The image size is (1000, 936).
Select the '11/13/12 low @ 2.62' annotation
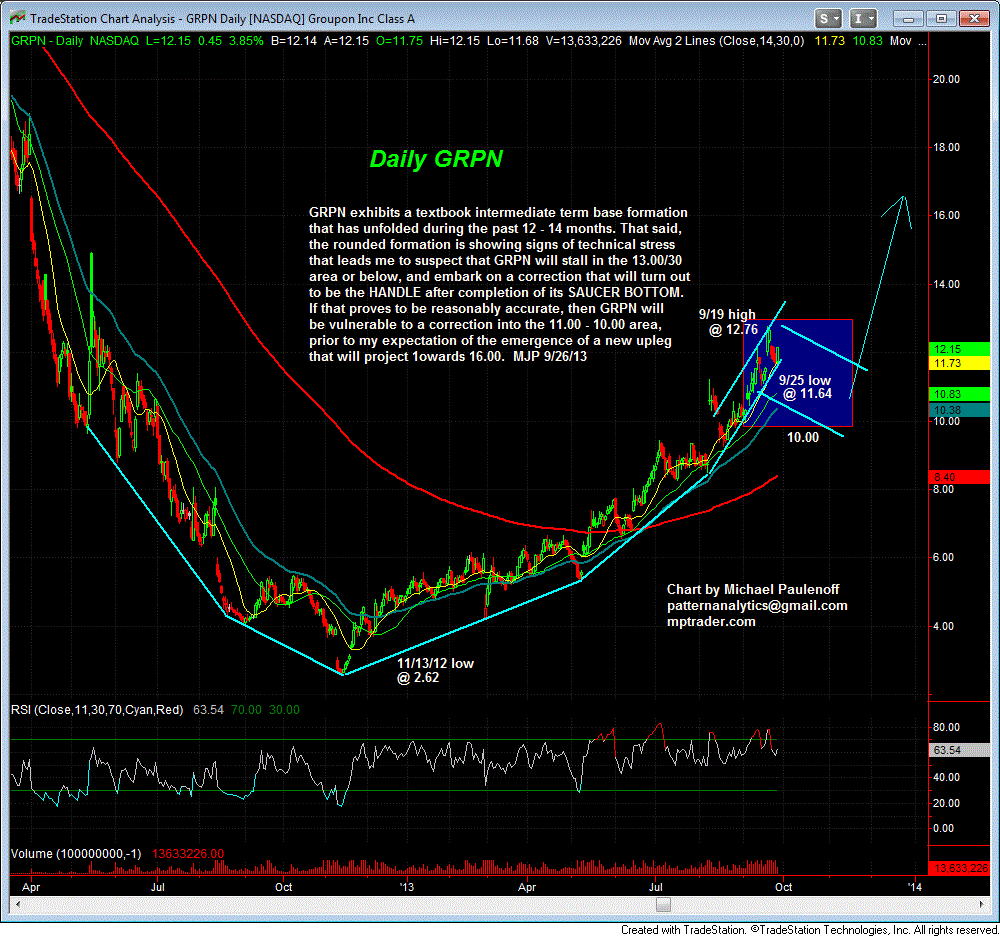[x=435, y=670]
